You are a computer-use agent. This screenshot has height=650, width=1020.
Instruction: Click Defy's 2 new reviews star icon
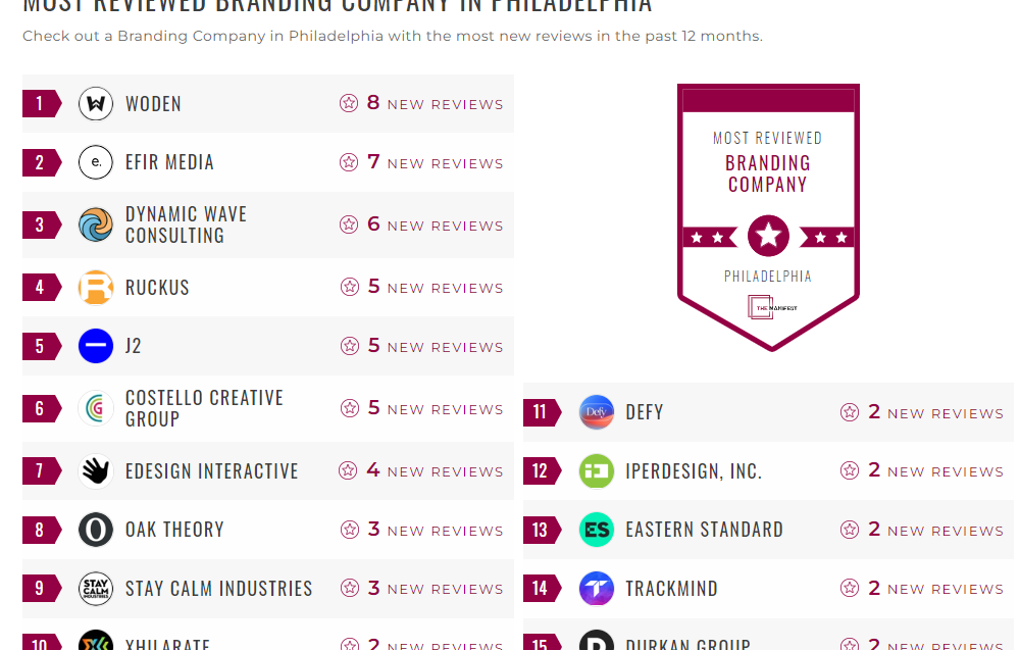coord(849,412)
